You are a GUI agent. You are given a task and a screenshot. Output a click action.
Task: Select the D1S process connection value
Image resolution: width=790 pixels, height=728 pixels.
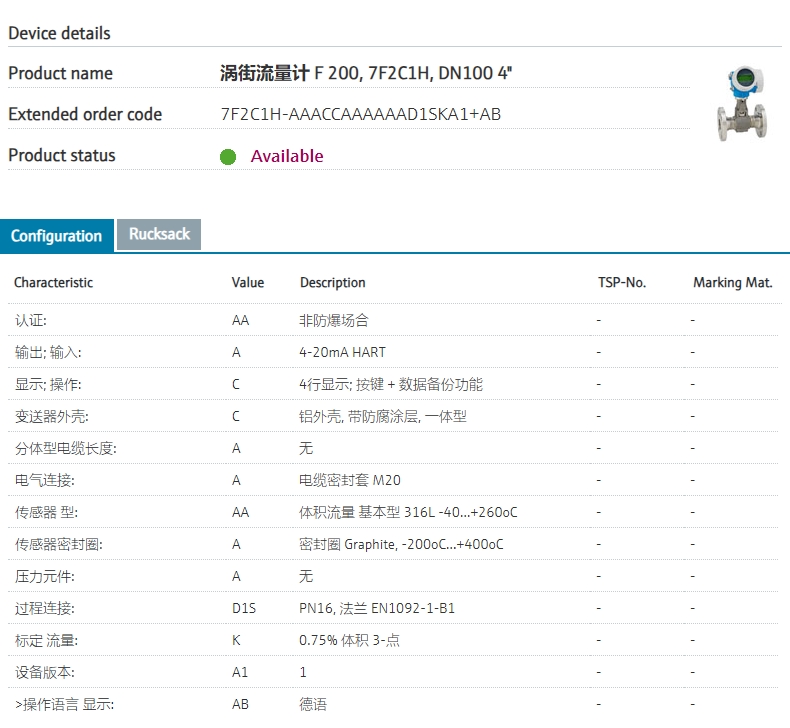pos(244,608)
